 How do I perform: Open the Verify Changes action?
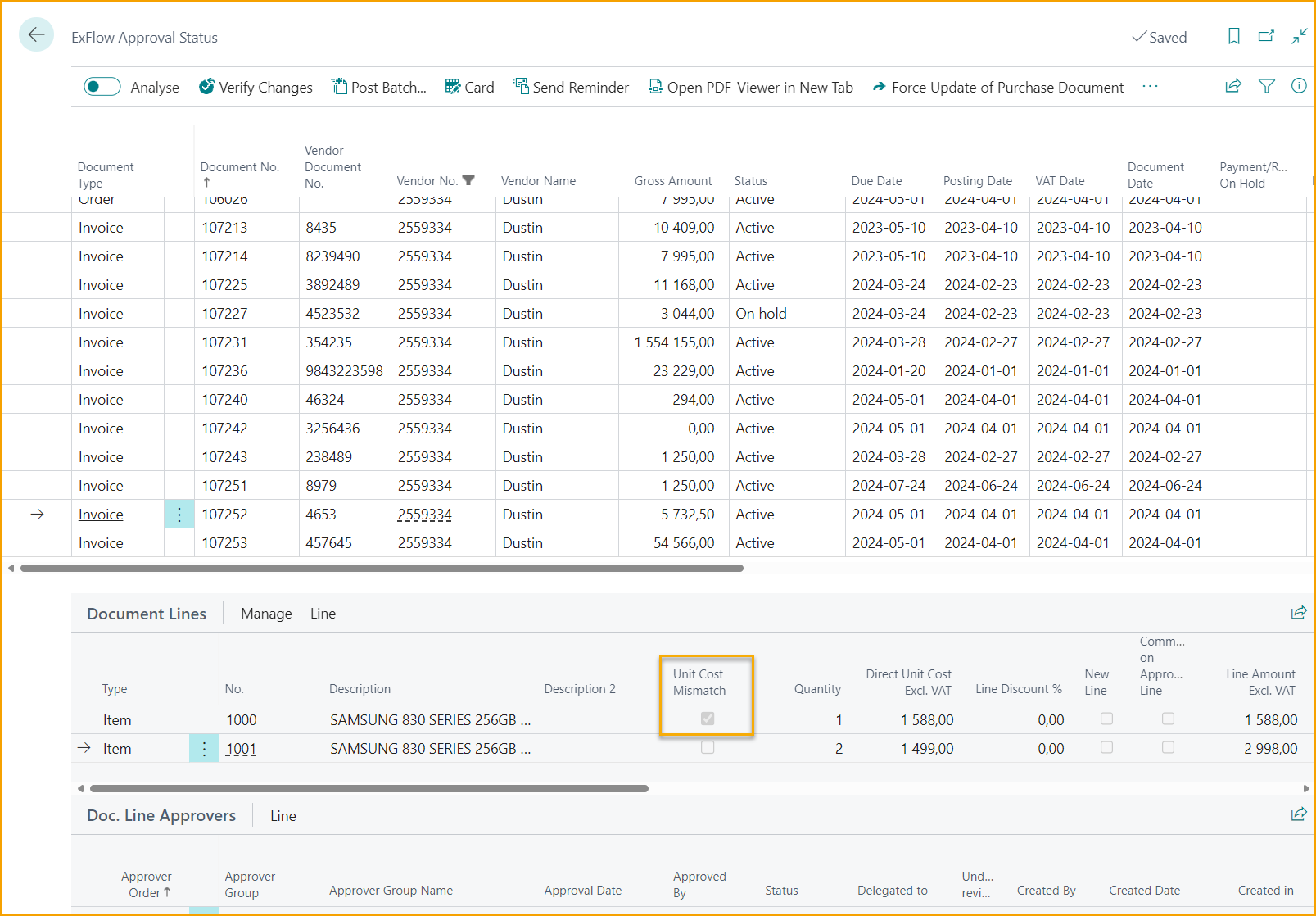pos(256,87)
